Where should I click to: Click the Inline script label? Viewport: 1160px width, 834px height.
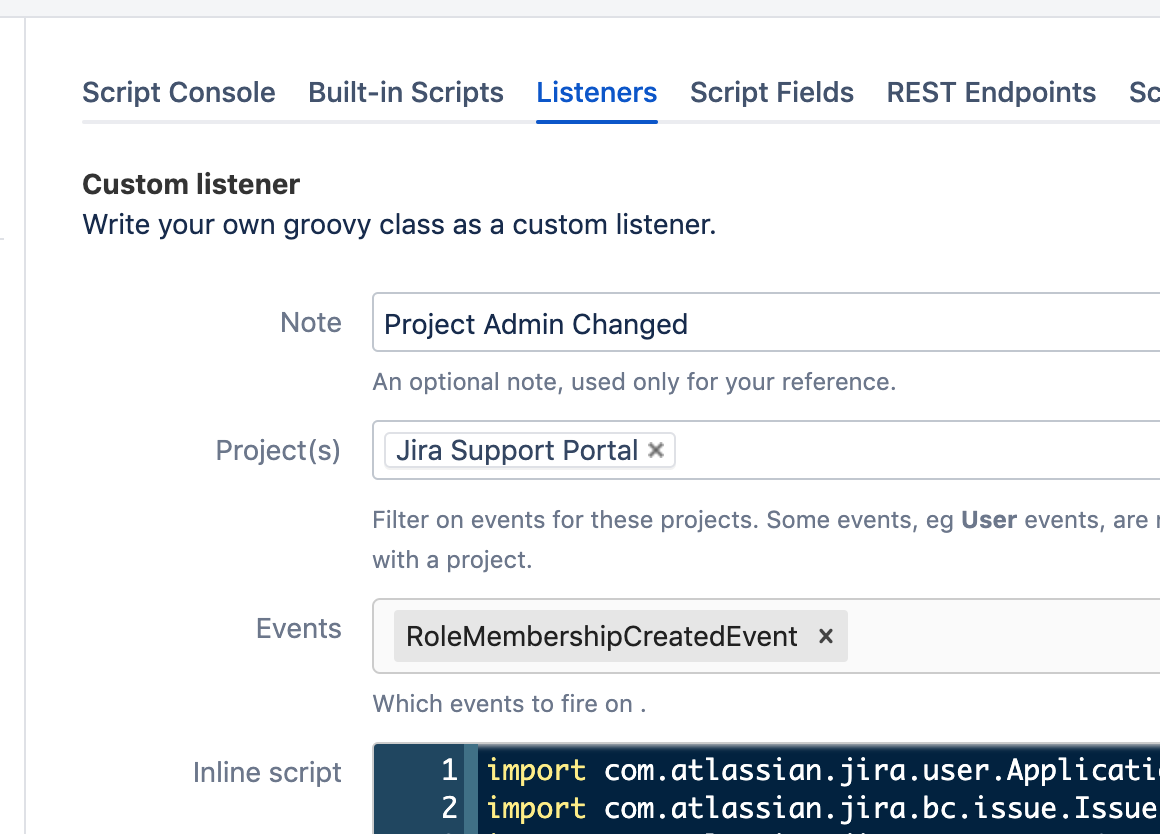267,773
